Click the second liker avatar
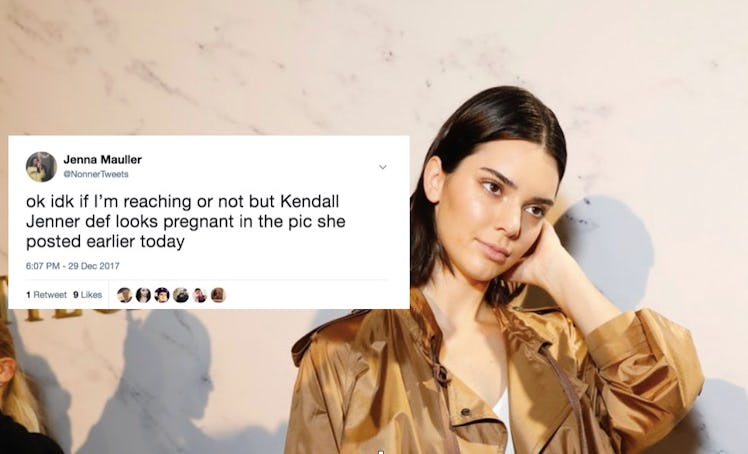The width and height of the screenshot is (748, 454). [x=143, y=295]
